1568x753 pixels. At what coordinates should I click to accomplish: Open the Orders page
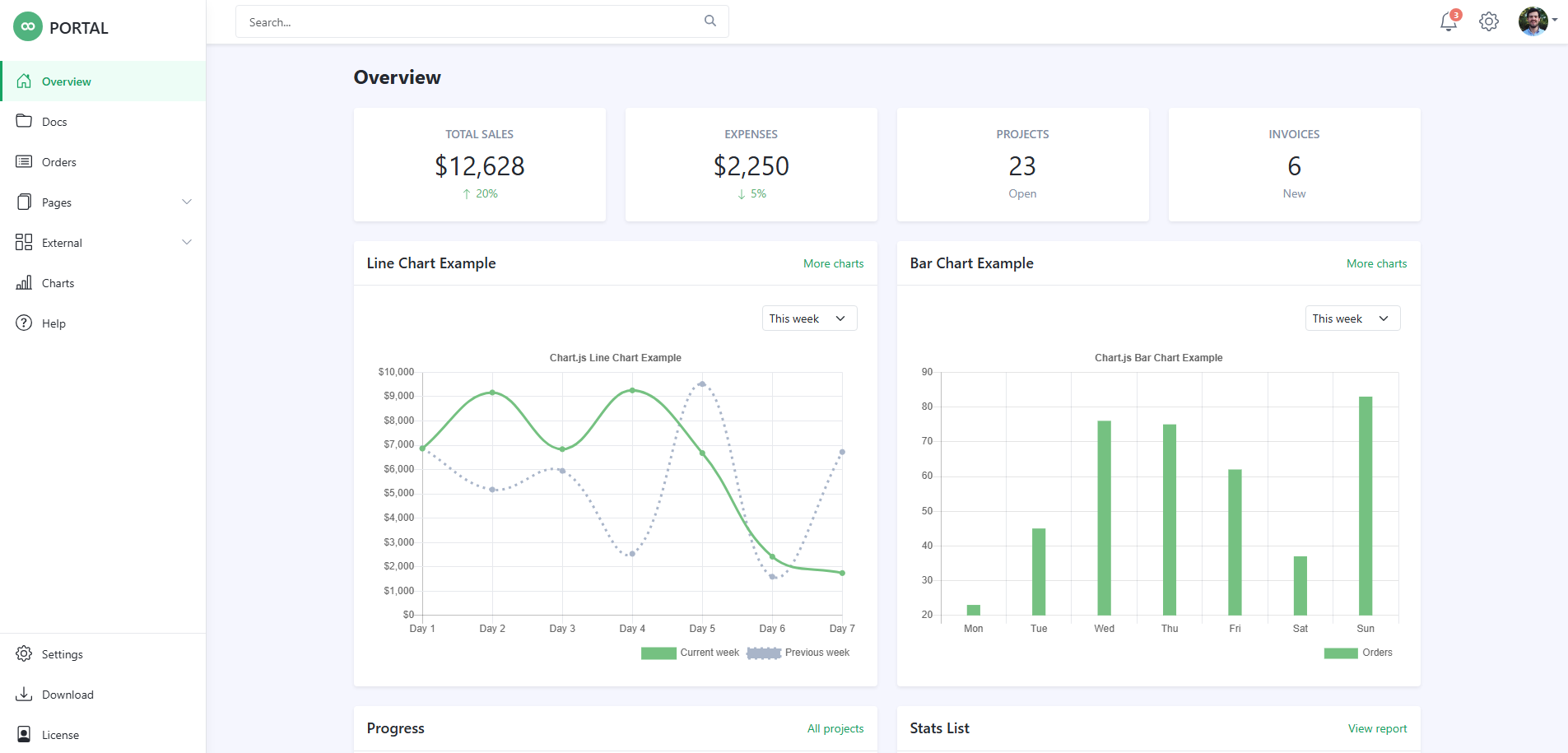(x=103, y=161)
